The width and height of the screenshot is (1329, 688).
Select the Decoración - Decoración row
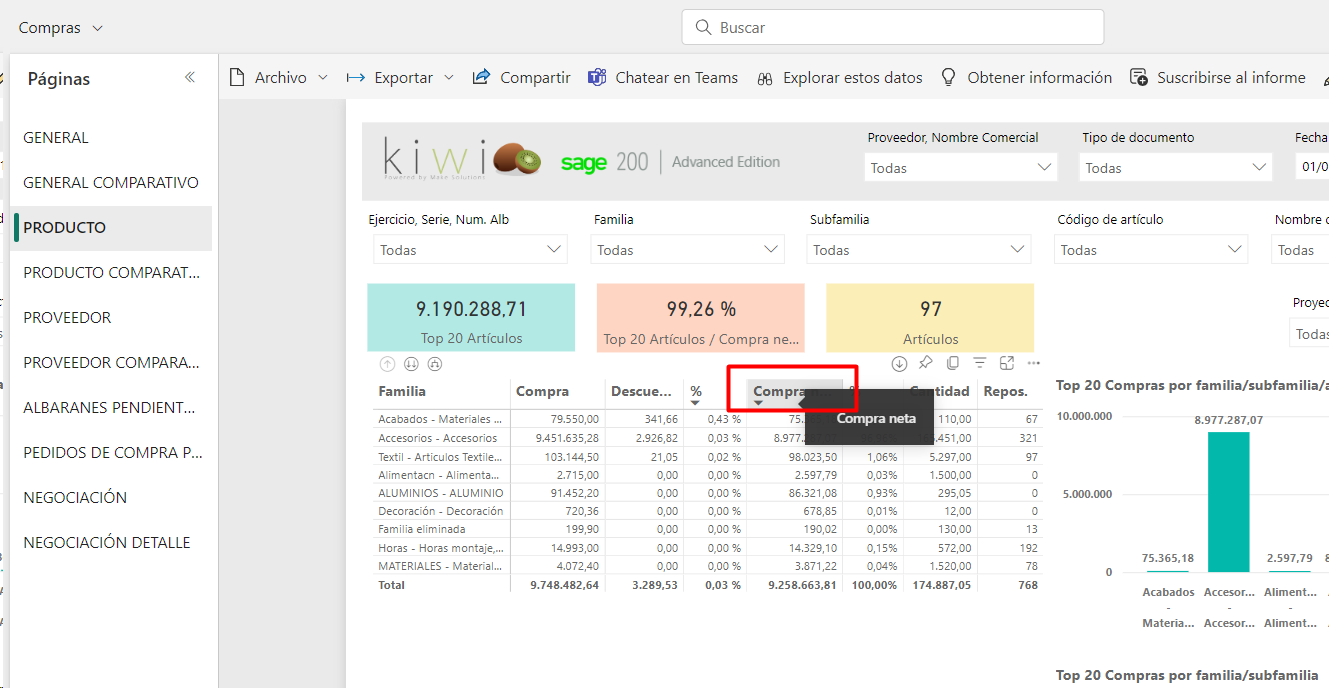[x=708, y=511]
